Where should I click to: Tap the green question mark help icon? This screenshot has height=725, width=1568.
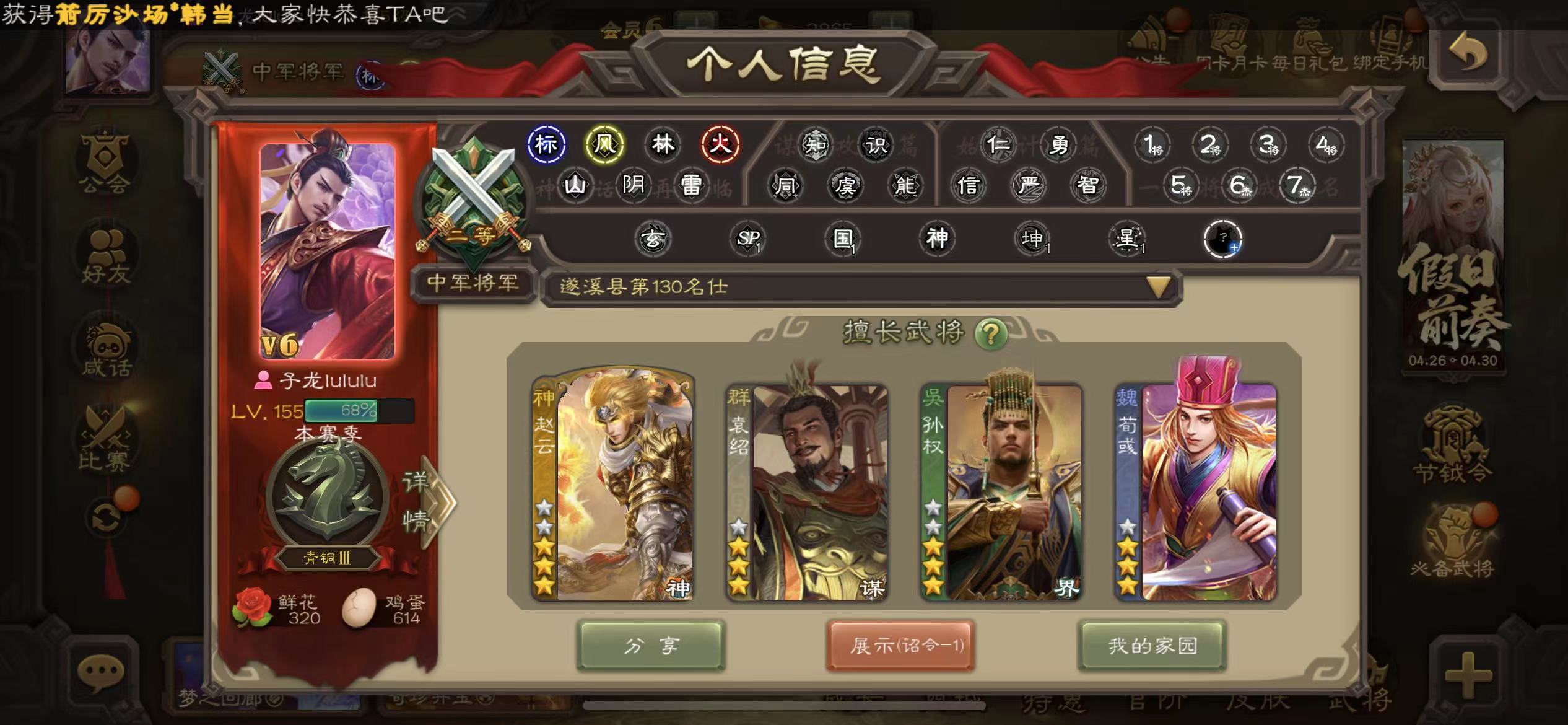(x=990, y=335)
